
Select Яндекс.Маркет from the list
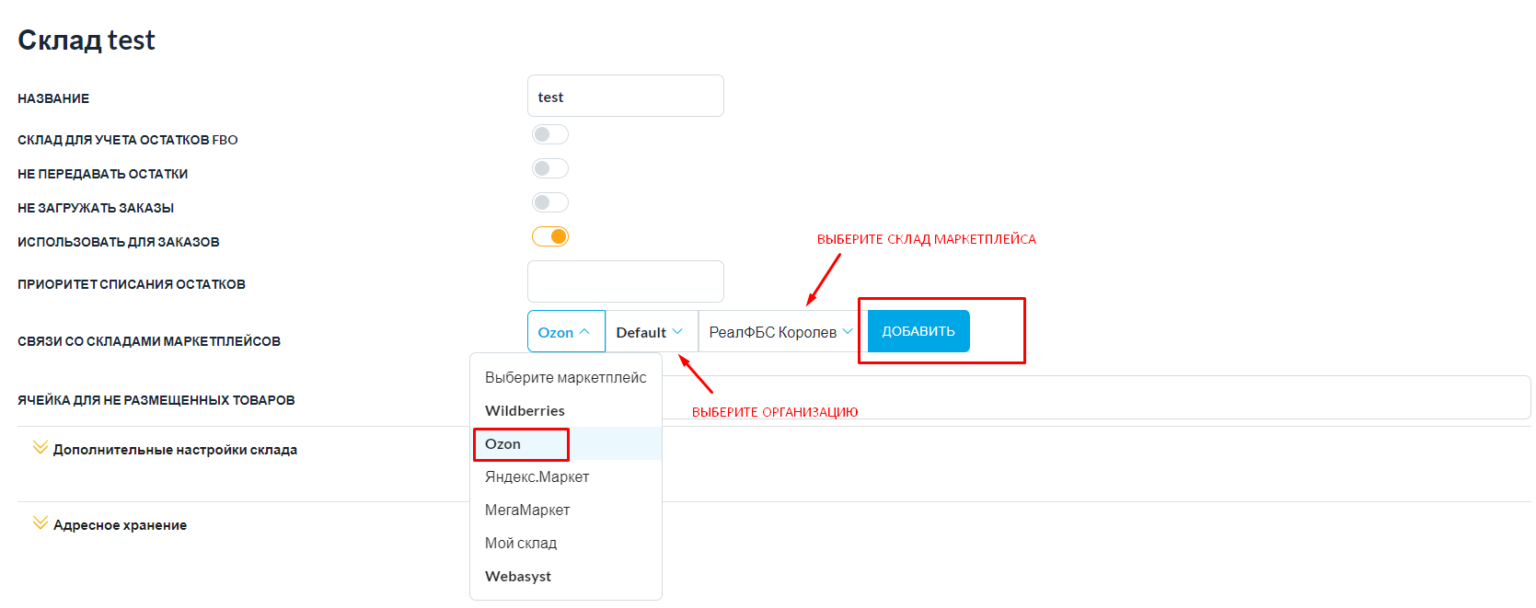(537, 477)
